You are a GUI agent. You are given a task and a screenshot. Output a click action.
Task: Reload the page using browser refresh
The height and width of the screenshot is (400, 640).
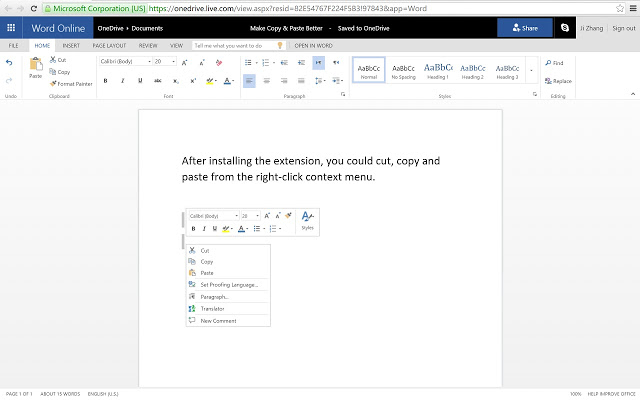pos(34,8)
